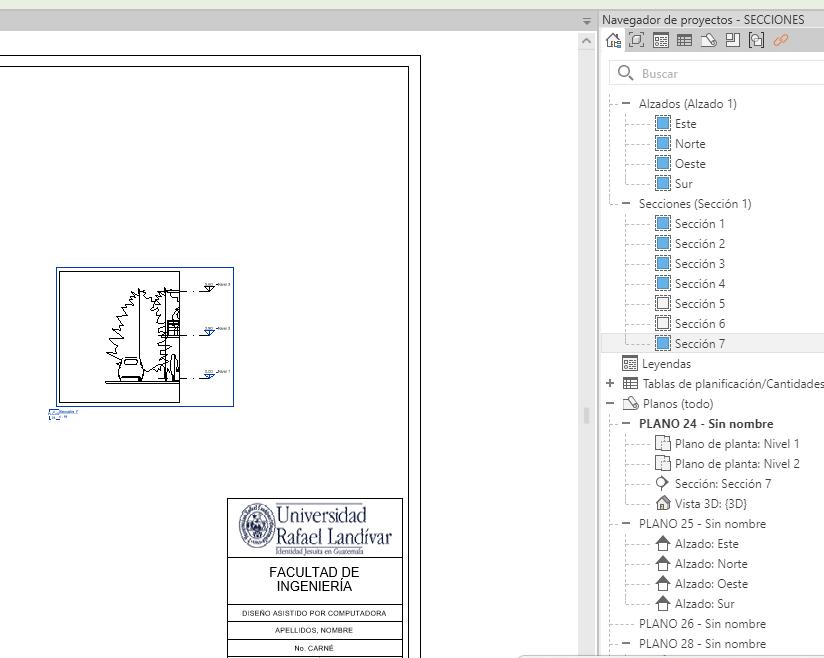
Task: Collapse the Alzados (Alzado 1) node
Action: point(625,103)
